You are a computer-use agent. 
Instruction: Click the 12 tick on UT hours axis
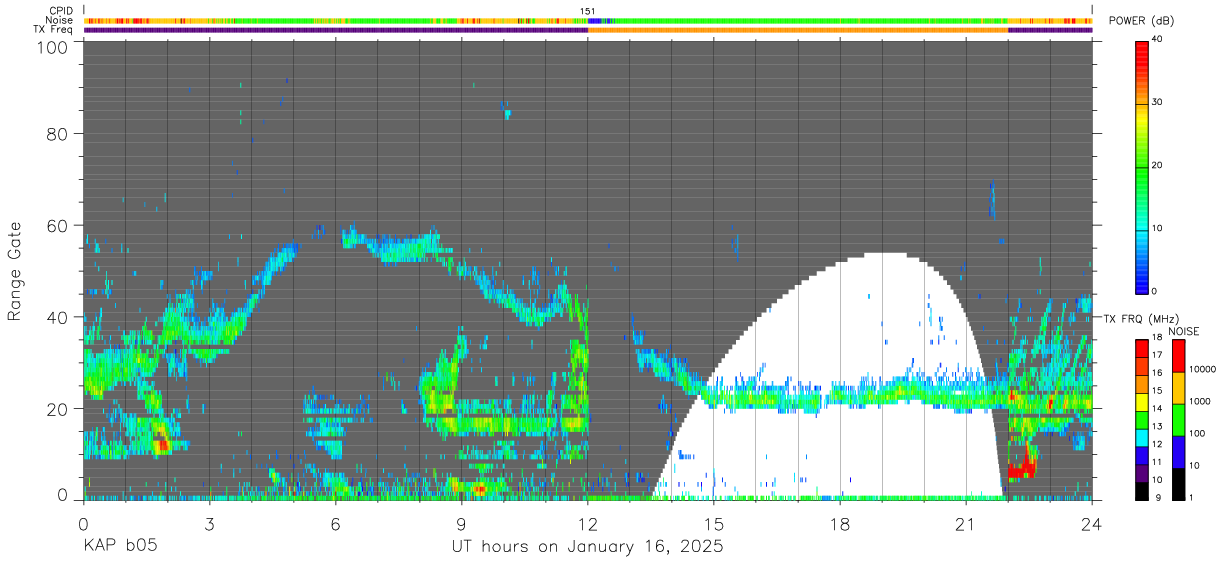click(x=588, y=523)
